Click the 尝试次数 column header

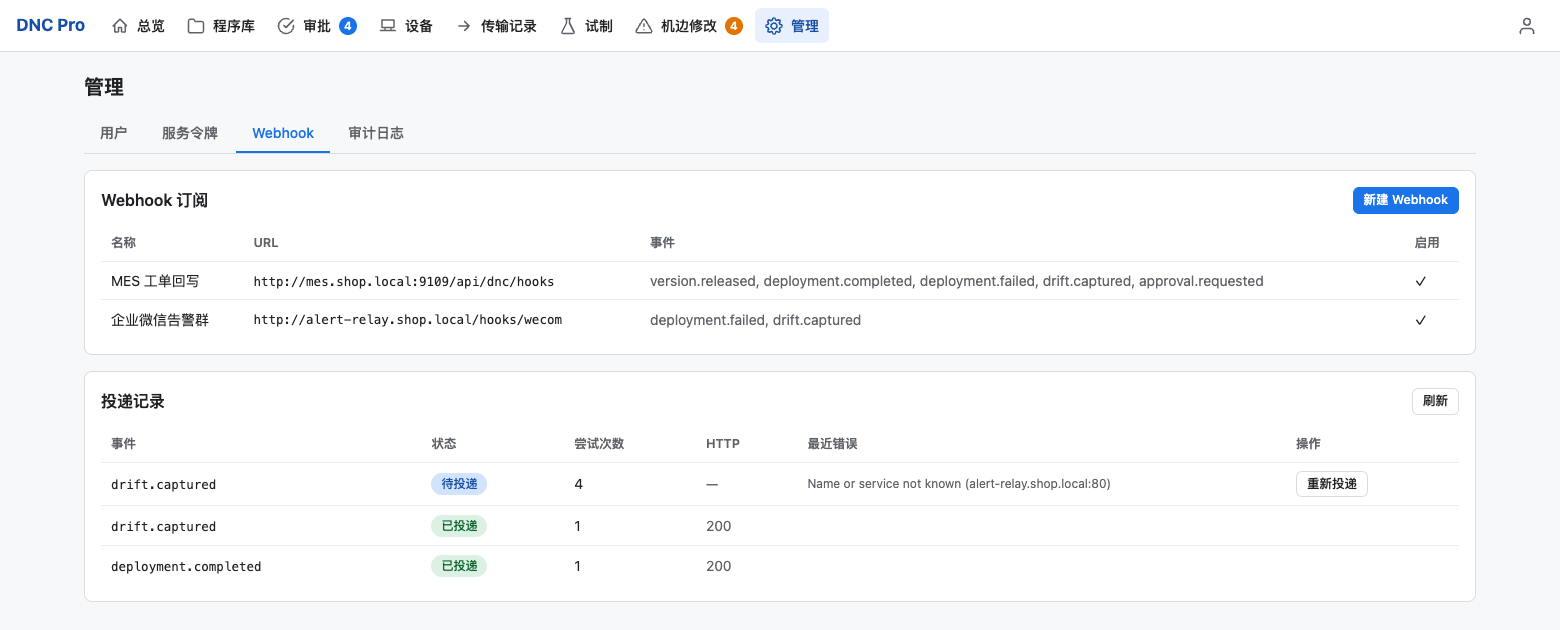coord(599,443)
